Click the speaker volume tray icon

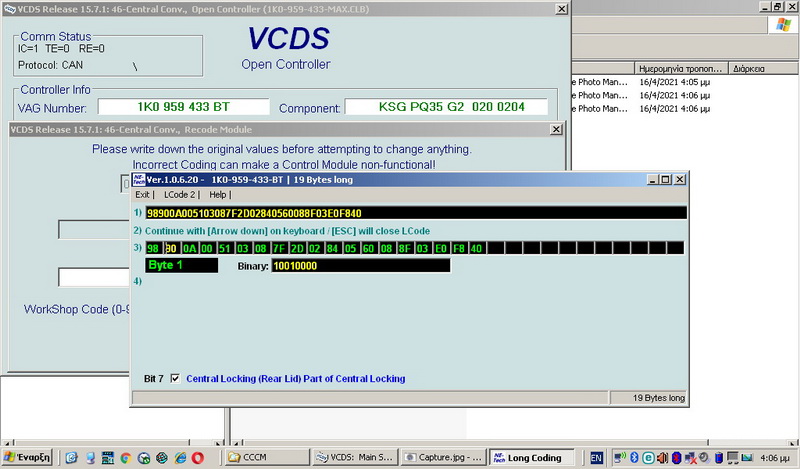pyautogui.click(x=662, y=458)
